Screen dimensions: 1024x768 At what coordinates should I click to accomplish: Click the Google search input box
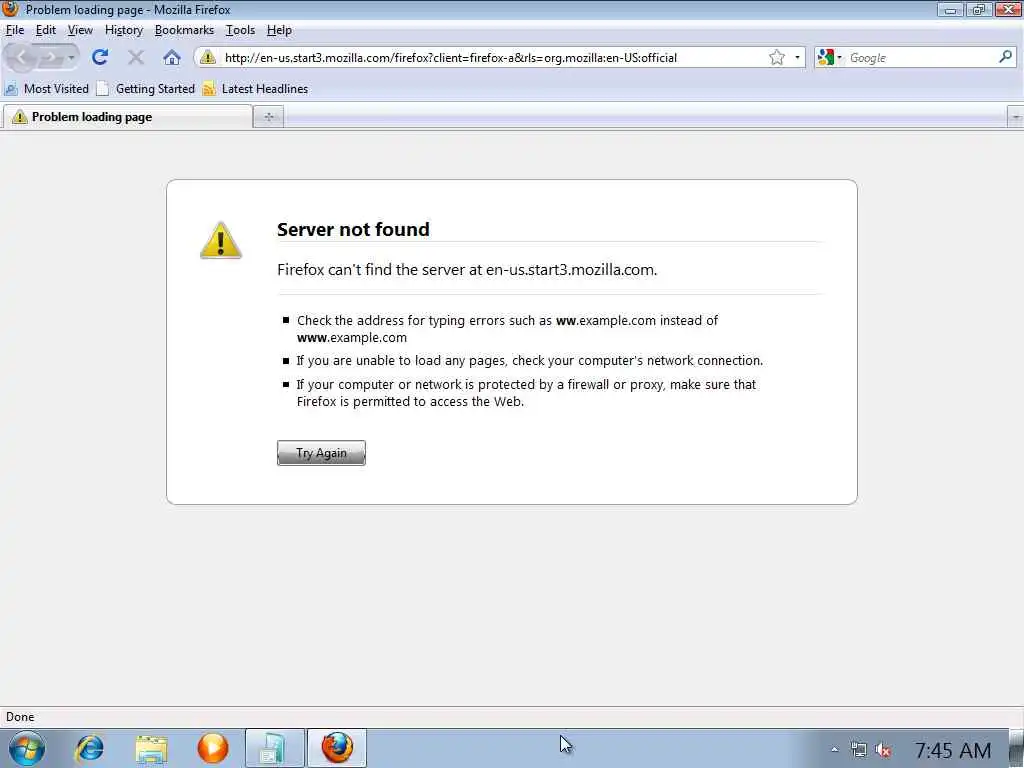[921, 57]
